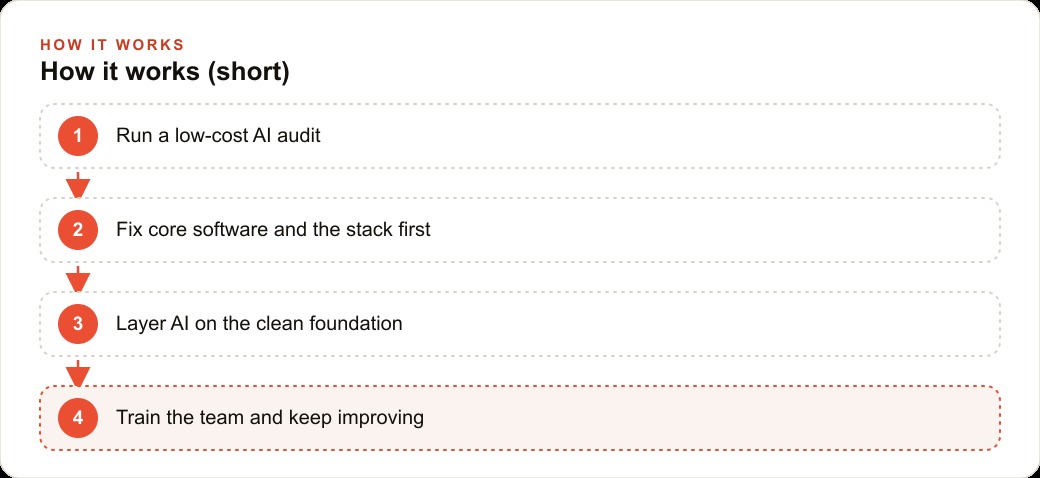
Task: Click the arrow between steps 1 and 2
Action: point(78,184)
